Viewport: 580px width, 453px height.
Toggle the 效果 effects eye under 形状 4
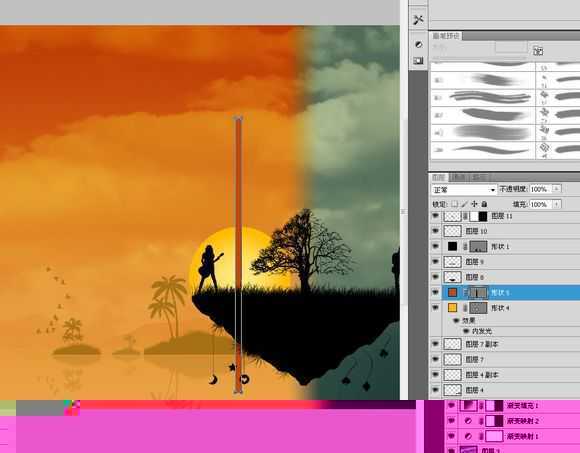pyautogui.click(x=456, y=321)
